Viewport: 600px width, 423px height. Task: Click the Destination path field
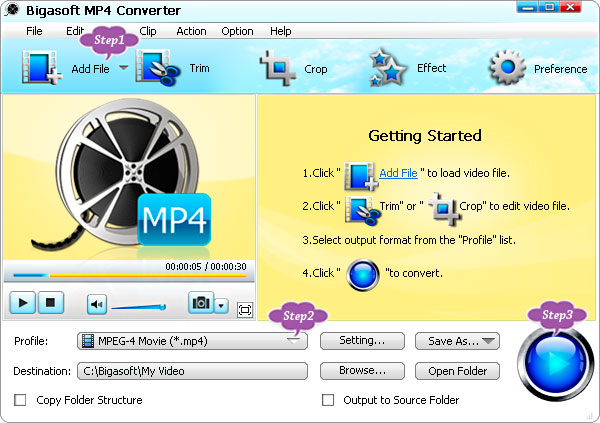(192, 371)
